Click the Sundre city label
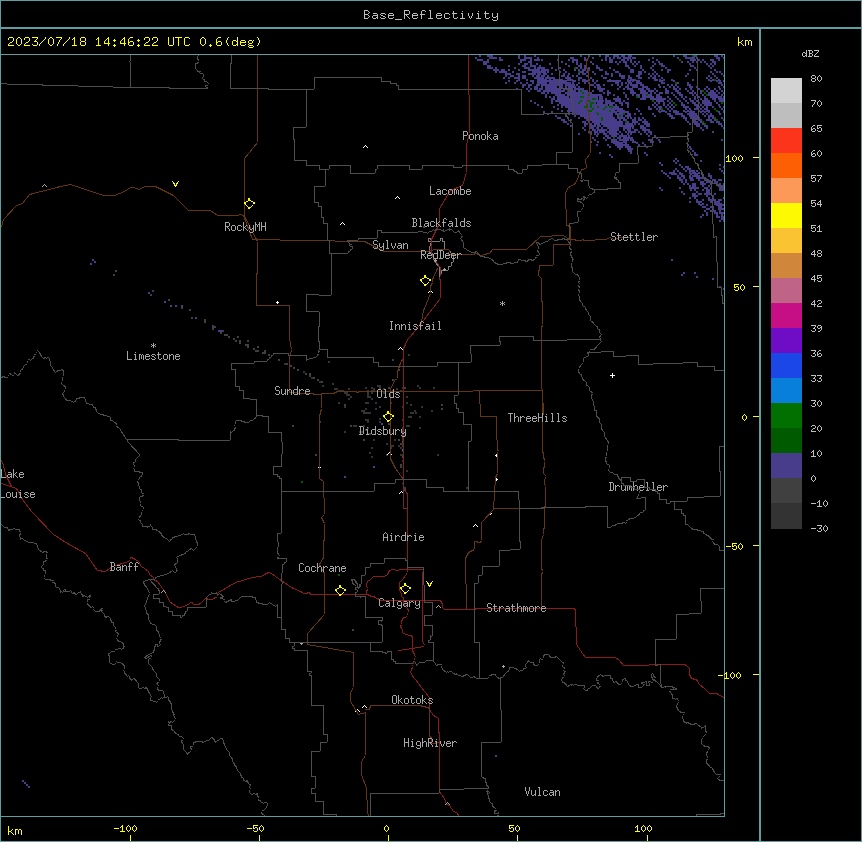Viewport: 862px width, 842px height. pyautogui.click(x=292, y=391)
